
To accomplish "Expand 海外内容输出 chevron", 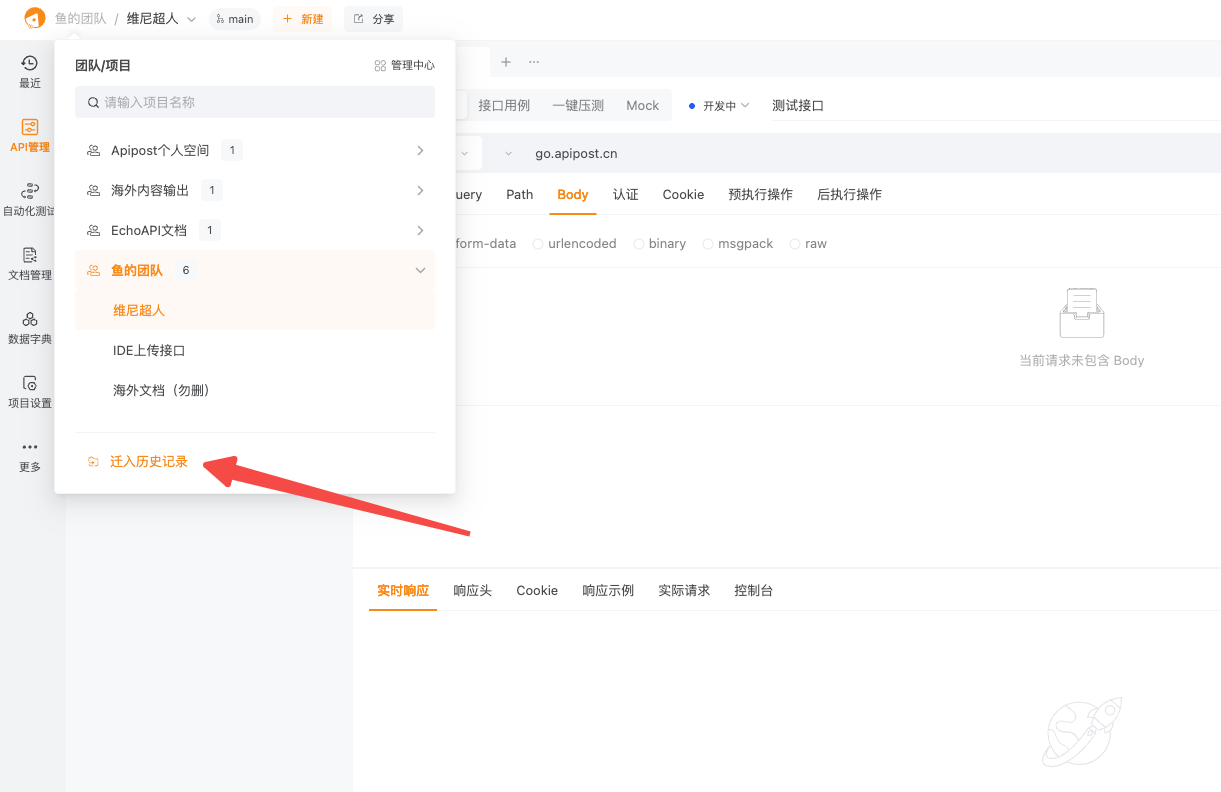I will coord(420,191).
